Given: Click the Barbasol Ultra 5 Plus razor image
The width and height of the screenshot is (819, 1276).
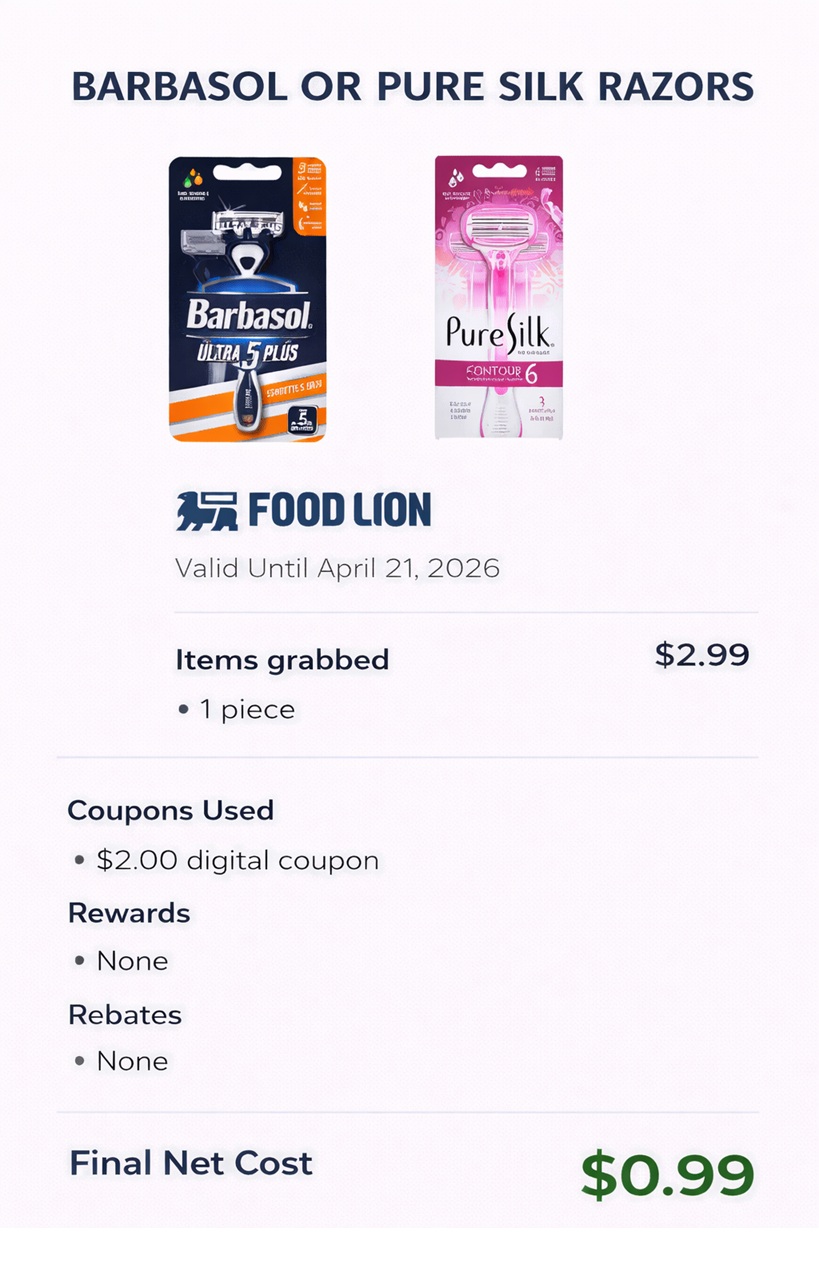Looking at the screenshot, I should click(x=247, y=298).
